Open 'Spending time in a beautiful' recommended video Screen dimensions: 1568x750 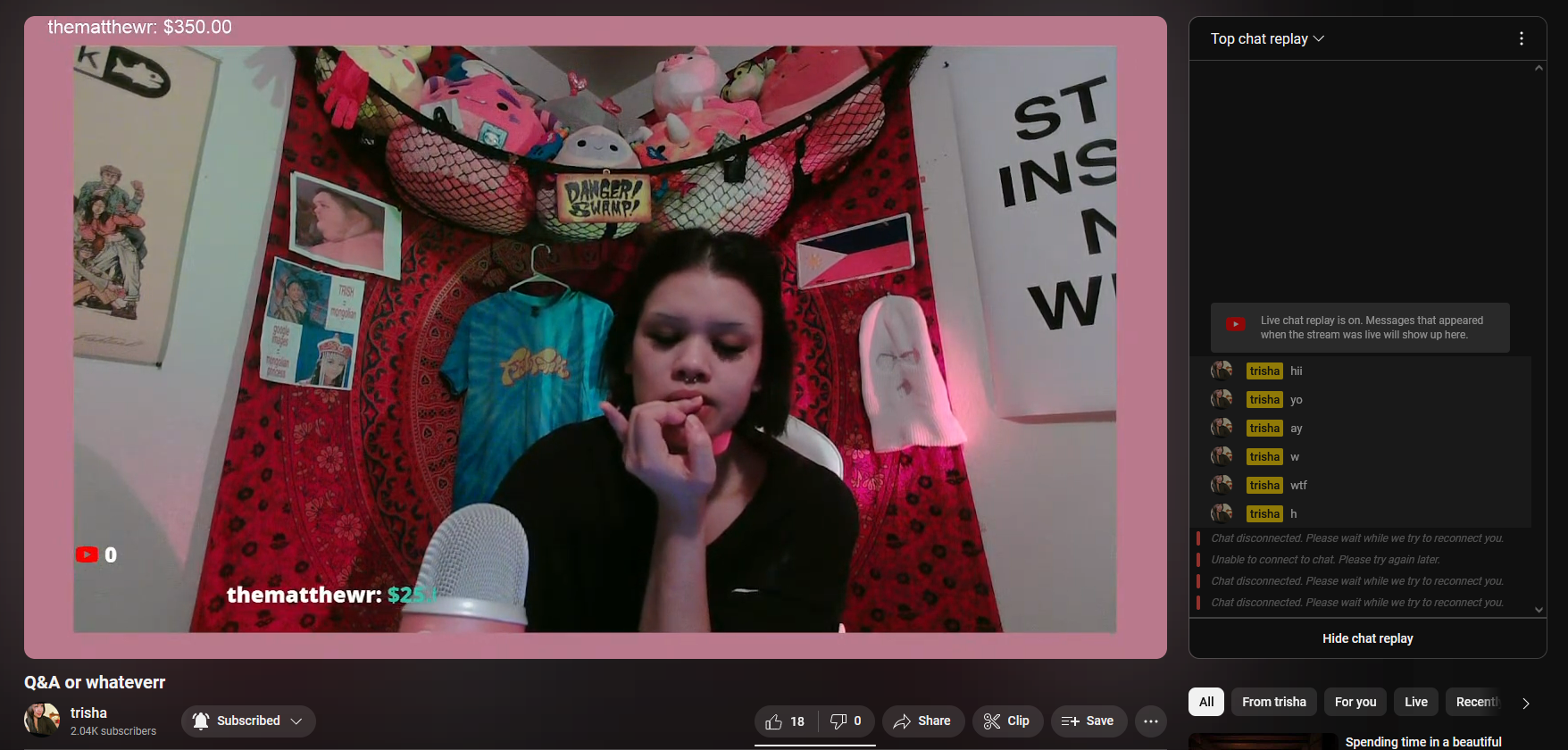tap(1423, 742)
